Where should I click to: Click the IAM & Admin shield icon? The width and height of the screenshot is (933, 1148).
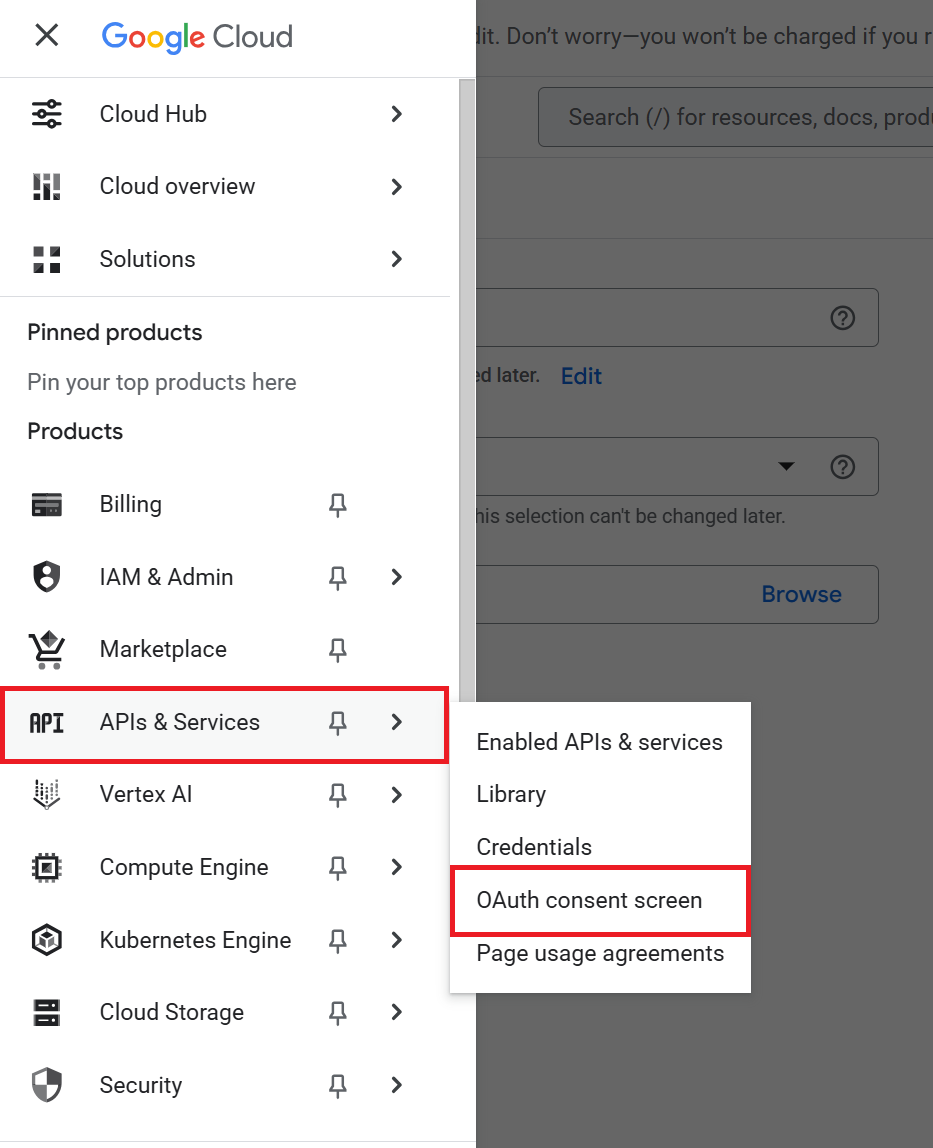47,577
